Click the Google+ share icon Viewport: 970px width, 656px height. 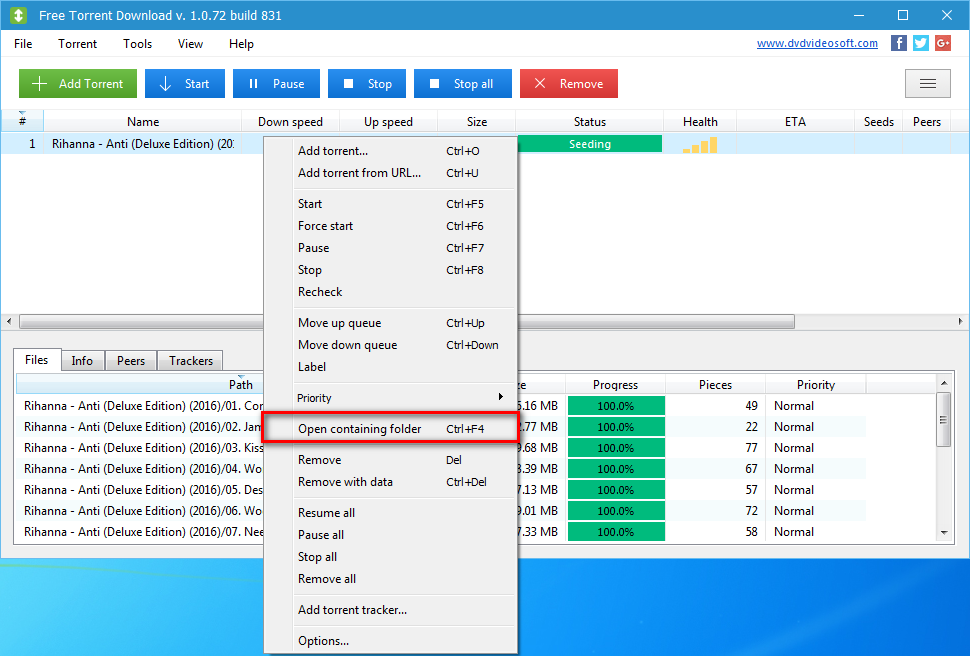click(x=942, y=43)
